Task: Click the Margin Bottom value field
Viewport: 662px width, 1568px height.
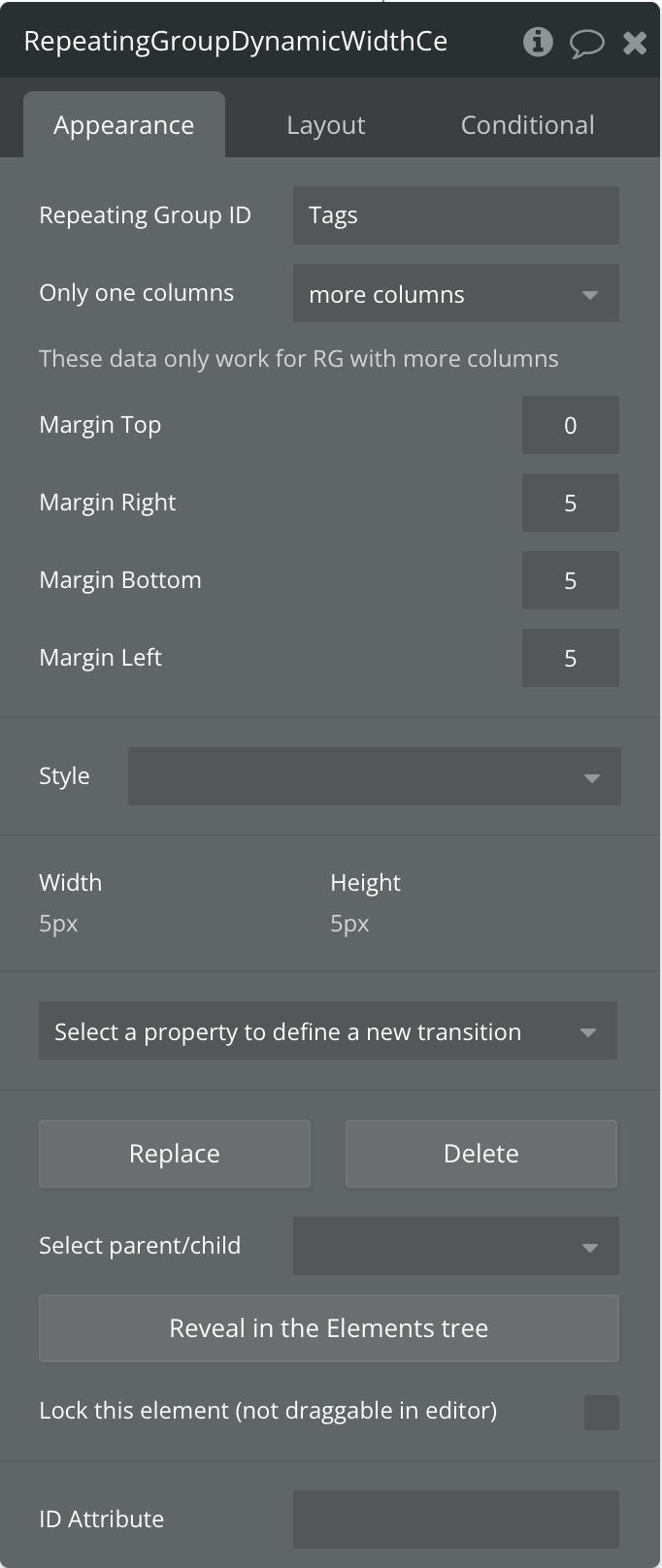Action: point(571,580)
